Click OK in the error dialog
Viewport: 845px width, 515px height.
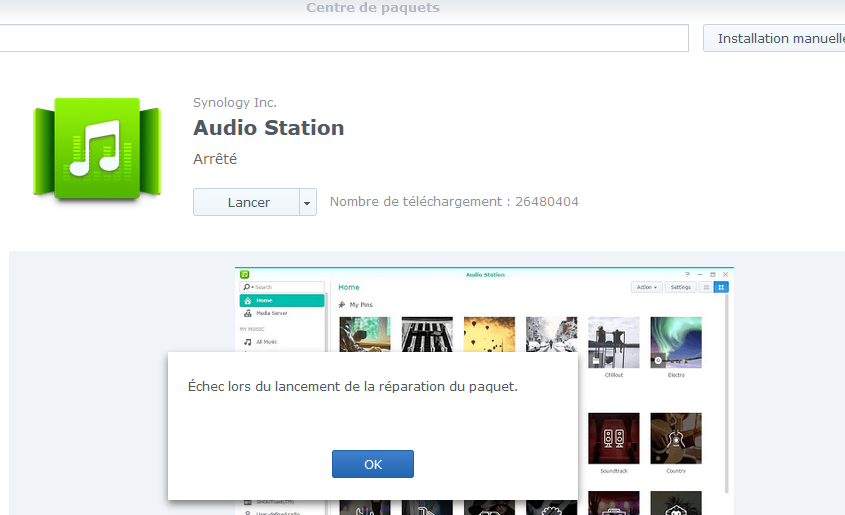tap(372, 464)
